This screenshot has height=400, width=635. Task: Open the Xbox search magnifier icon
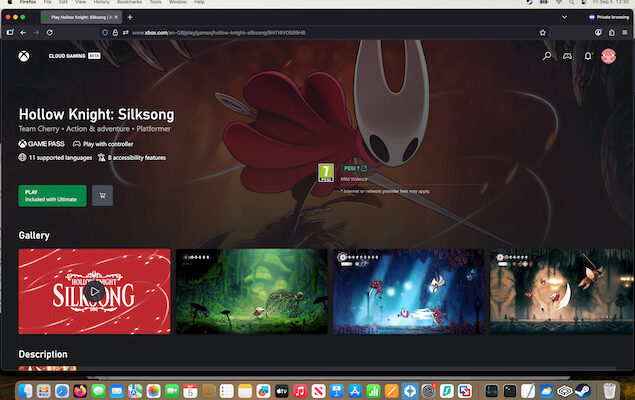coord(547,56)
